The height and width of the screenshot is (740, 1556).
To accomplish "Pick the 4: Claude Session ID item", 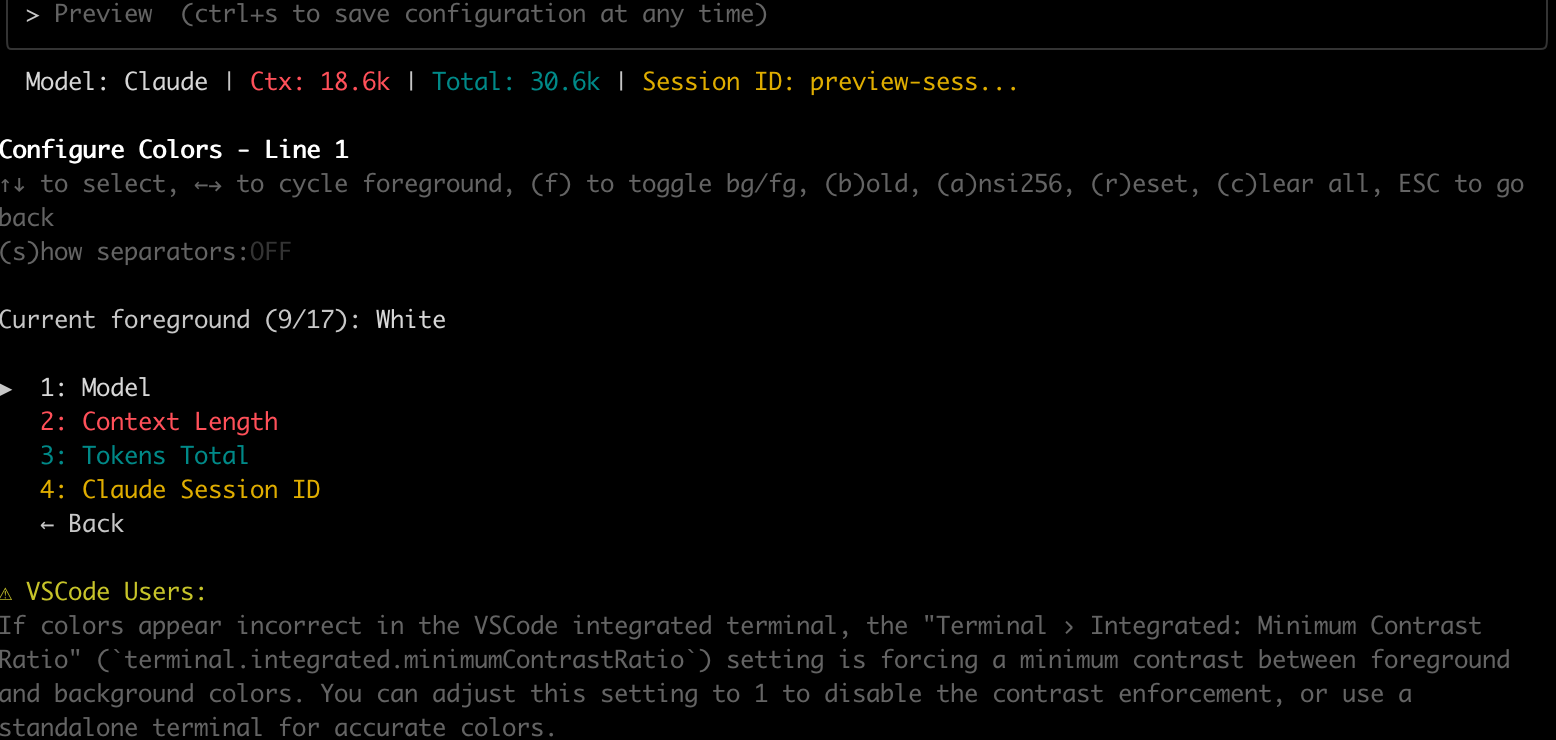I will [x=180, y=490].
